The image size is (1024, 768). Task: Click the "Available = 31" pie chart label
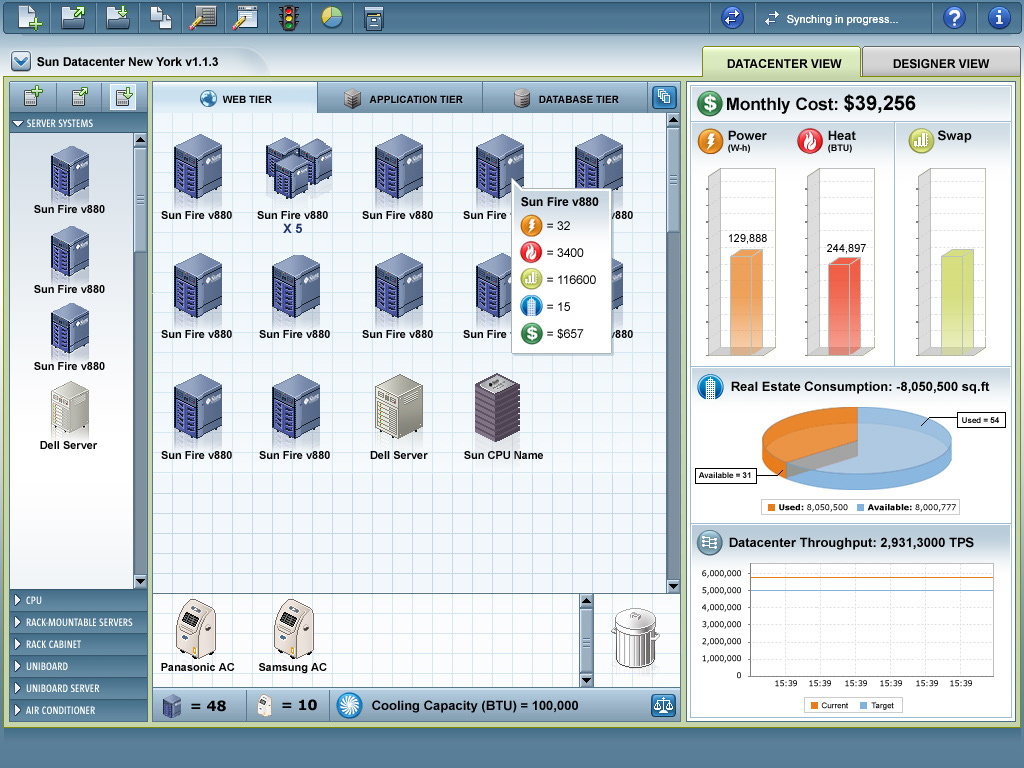pos(725,475)
